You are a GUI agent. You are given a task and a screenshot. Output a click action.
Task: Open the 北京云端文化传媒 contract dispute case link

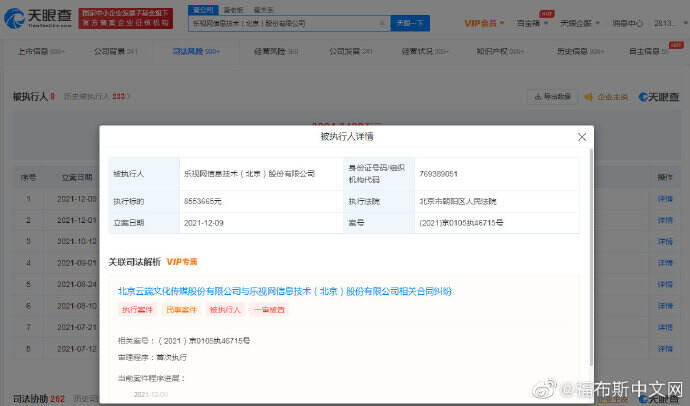tap(285, 291)
